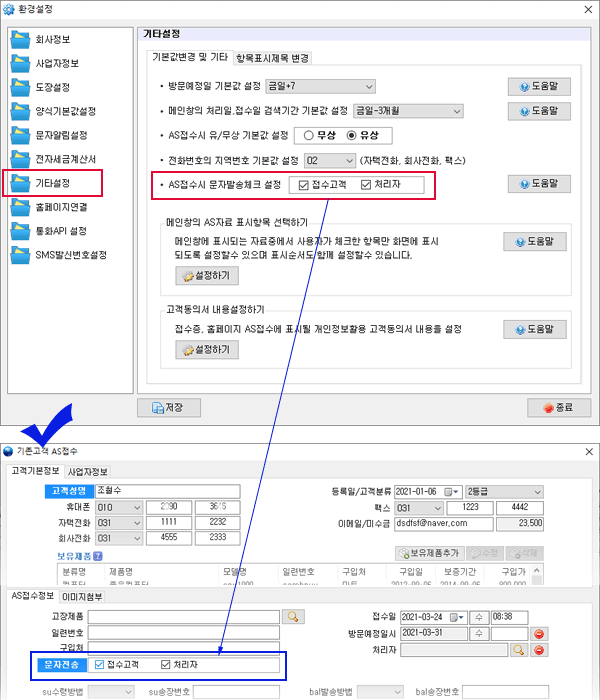
Task: Open the 팩스 031 prefix dropdown
Action: click(419, 508)
